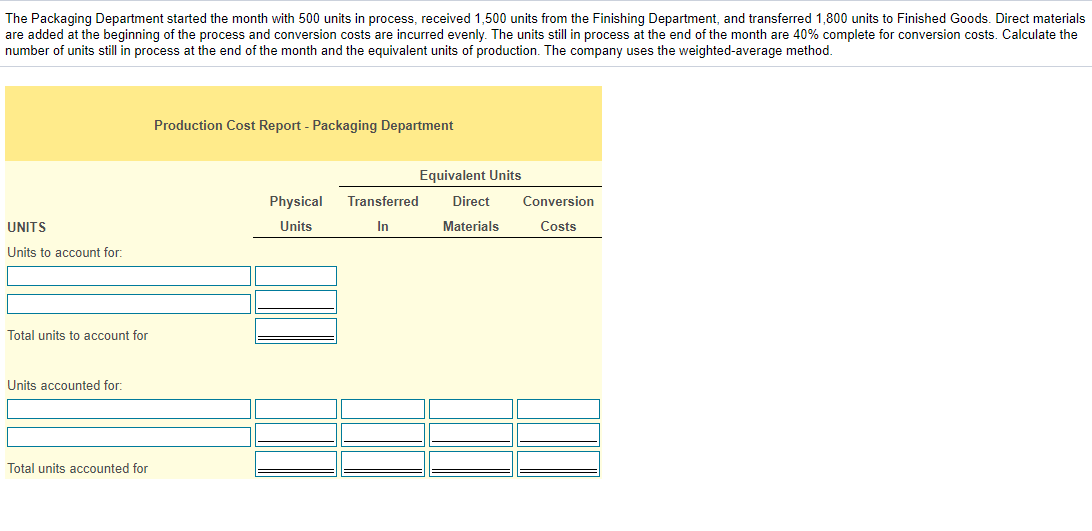Viewport: 1092px width, 531px height.
Task: Click Physical Units box for Total units to account for
Action: [296, 331]
